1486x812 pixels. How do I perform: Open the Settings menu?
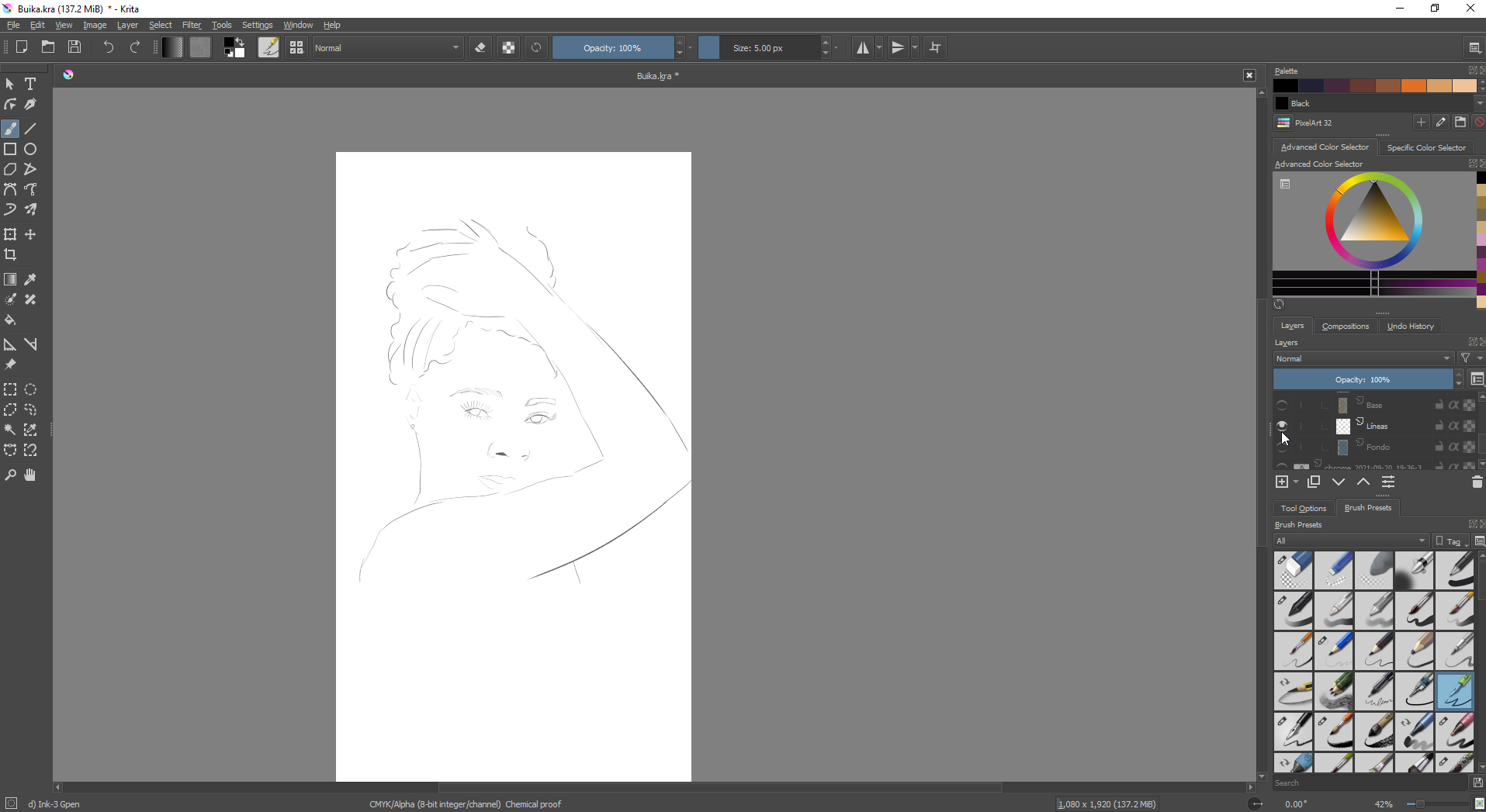coord(257,25)
